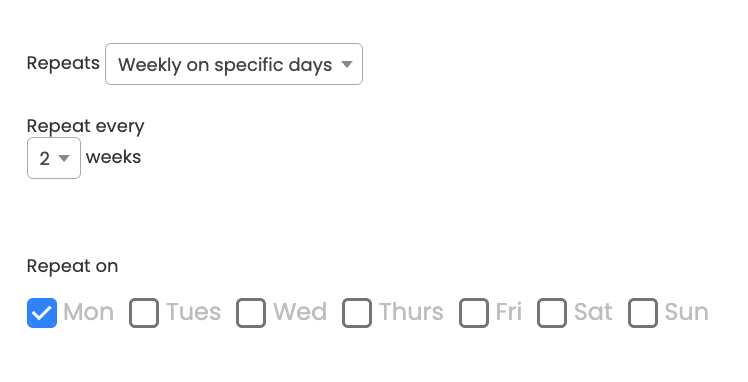Enable the Wed checkbox

pos(251,313)
